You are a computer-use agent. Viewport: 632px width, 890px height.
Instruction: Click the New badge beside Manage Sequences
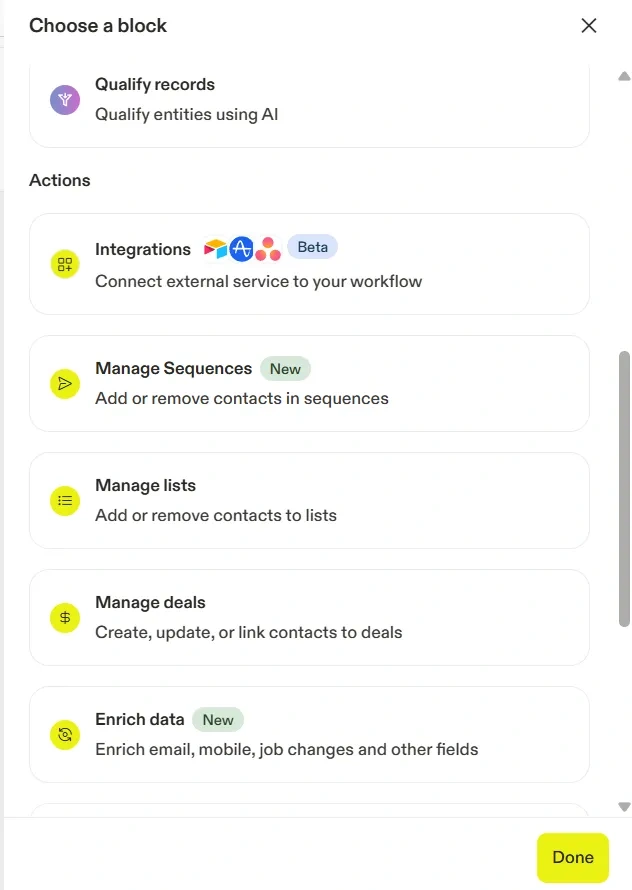coord(285,369)
